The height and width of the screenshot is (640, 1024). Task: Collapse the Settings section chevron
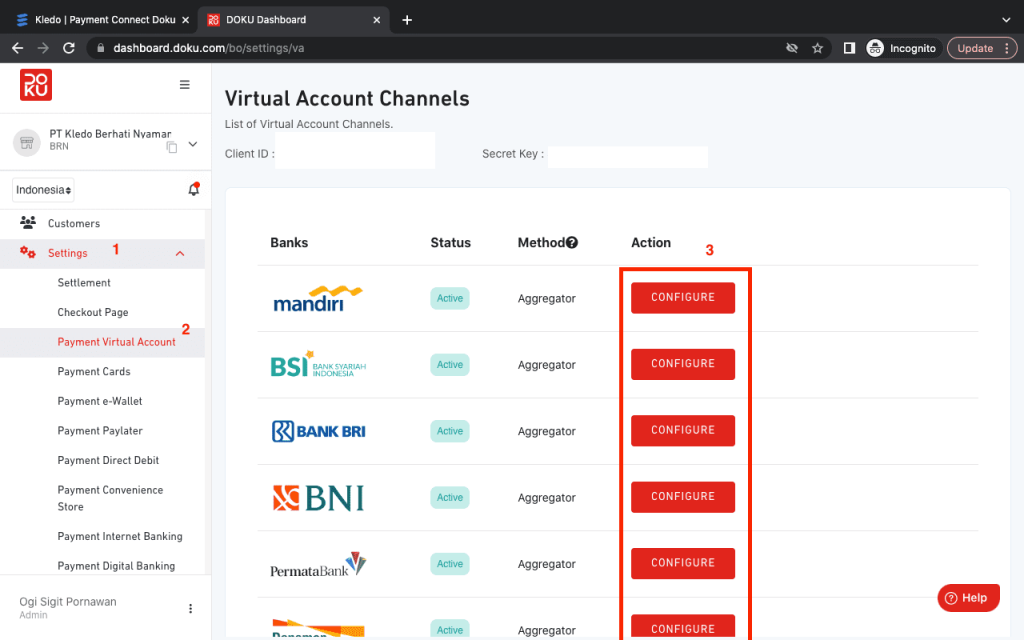click(x=180, y=253)
